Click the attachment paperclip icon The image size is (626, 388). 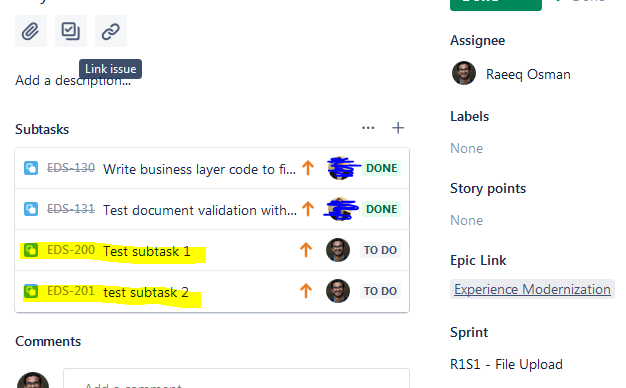31,31
